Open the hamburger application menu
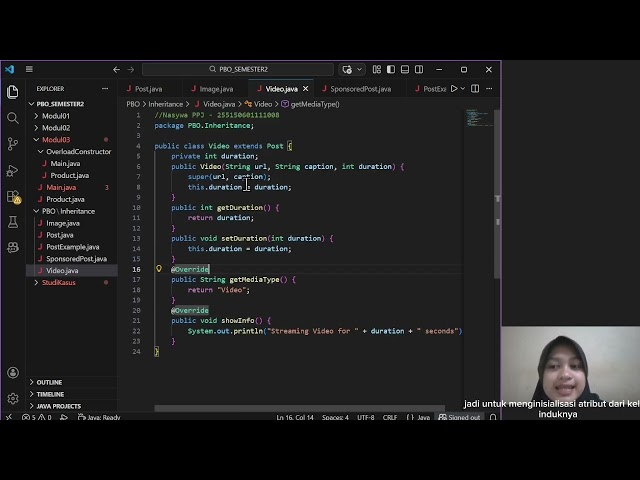Screen dimensions: 640x480 [29, 69]
